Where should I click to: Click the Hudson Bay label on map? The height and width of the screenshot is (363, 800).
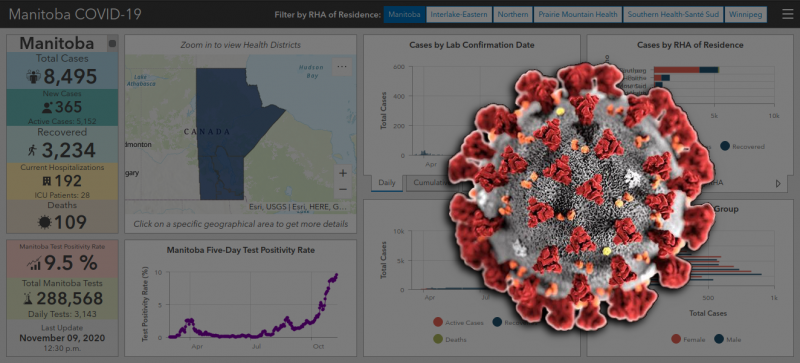click(311, 71)
